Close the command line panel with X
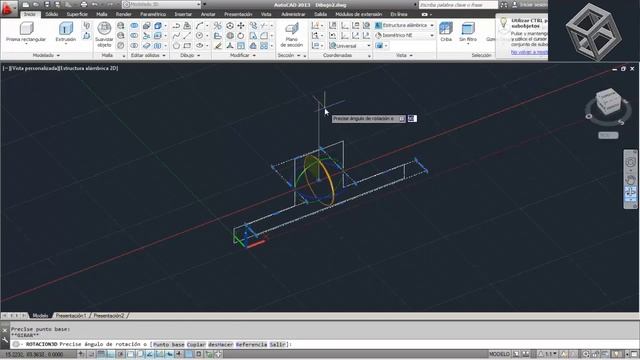Image resolution: width=640 pixels, height=360 pixels. [5, 329]
